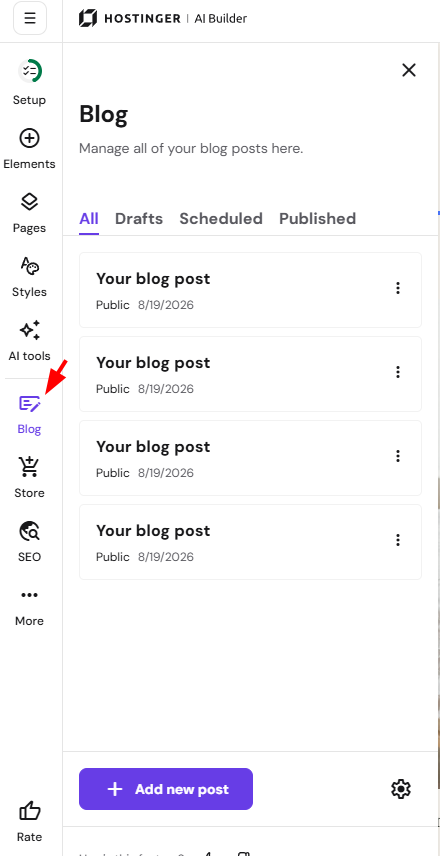Switch to the Drafts tab

click(139, 219)
